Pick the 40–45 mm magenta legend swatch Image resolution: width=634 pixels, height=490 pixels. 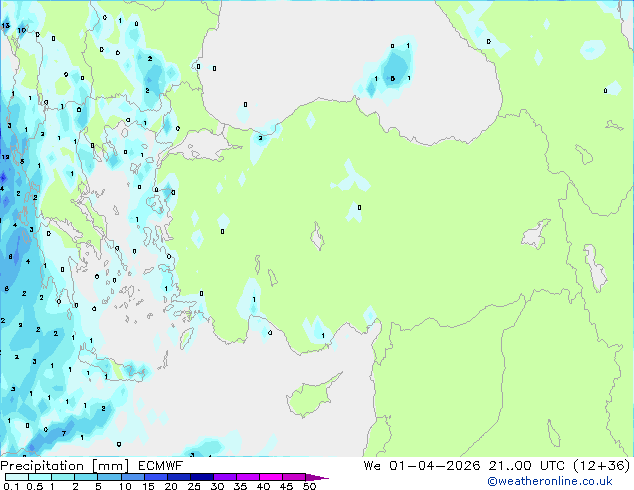coord(271,477)
